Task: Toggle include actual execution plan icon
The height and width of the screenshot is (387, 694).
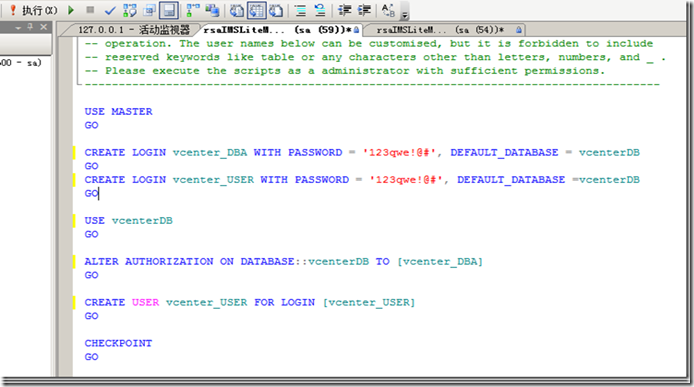Action: click(193, 10)
